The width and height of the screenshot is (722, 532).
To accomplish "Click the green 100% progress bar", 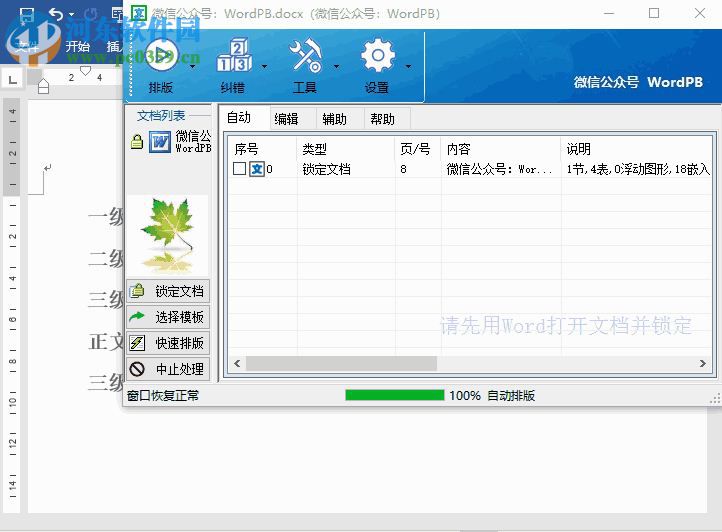I will point(395,395).
